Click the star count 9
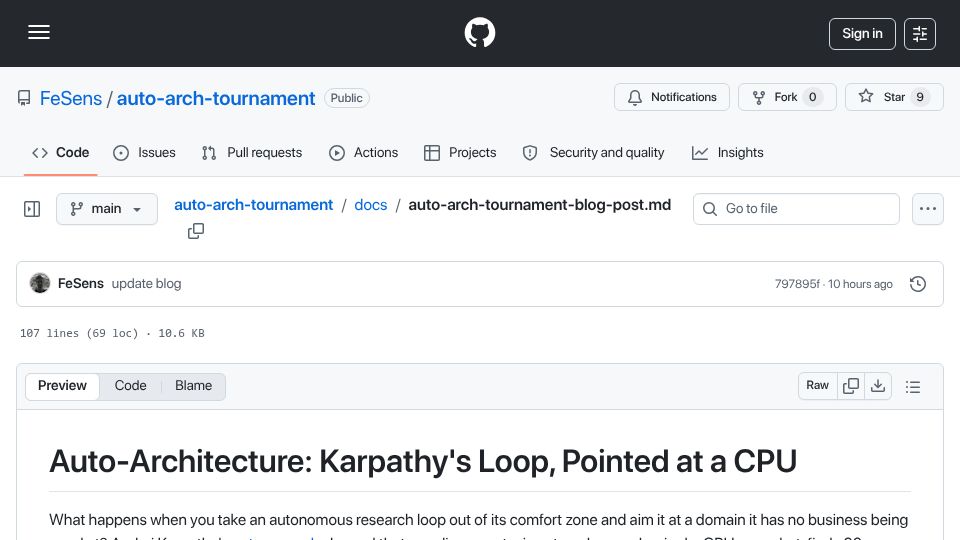Viewport: 960px width, 540px height. tap(920, 97)
